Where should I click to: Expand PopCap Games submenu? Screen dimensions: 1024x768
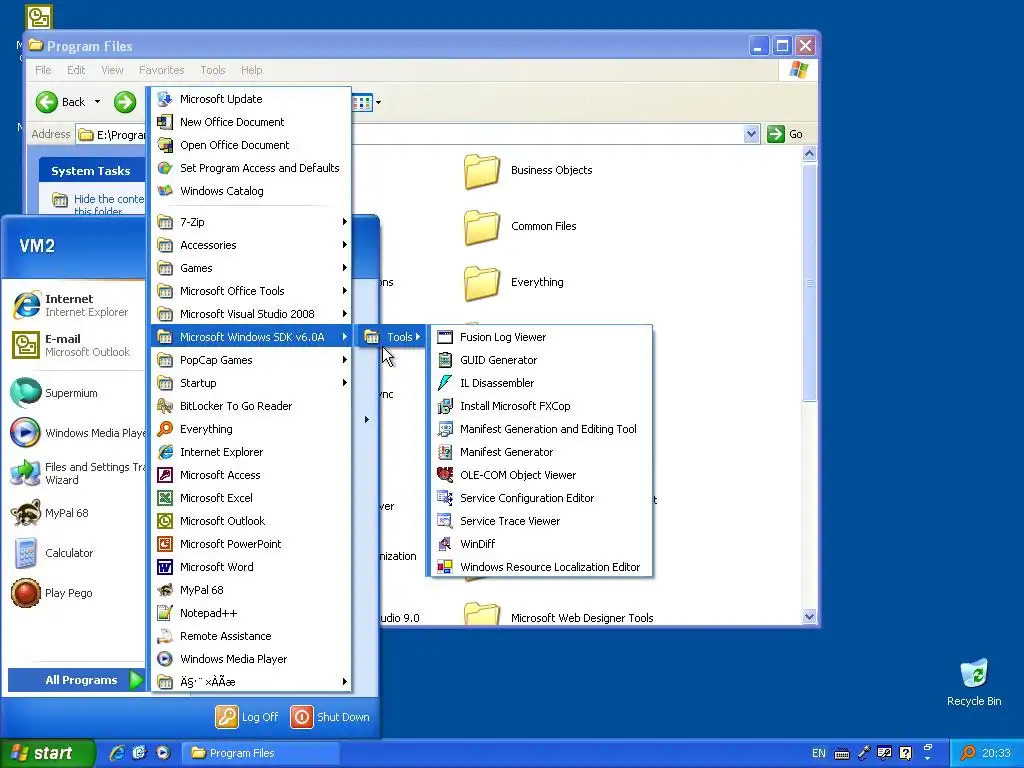point(252,360)
